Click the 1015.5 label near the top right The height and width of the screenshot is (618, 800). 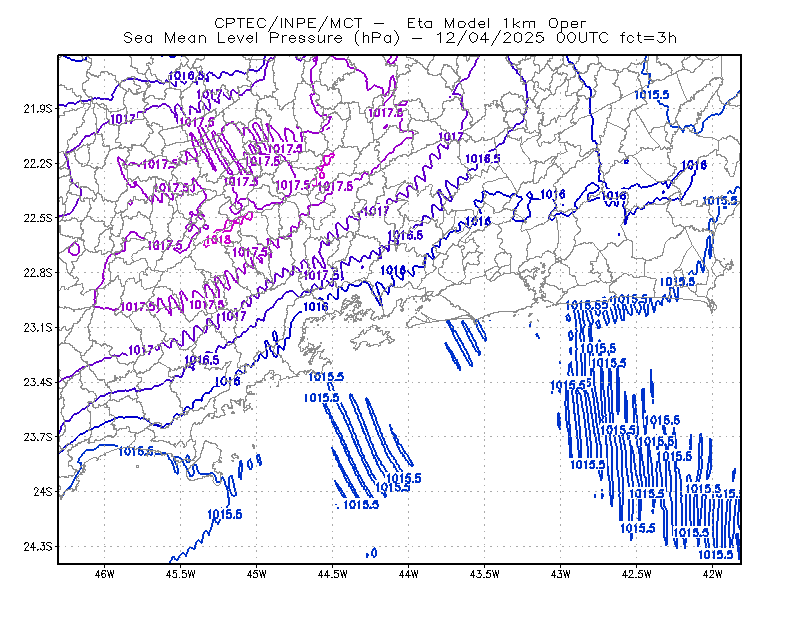(x=652, y=95)
